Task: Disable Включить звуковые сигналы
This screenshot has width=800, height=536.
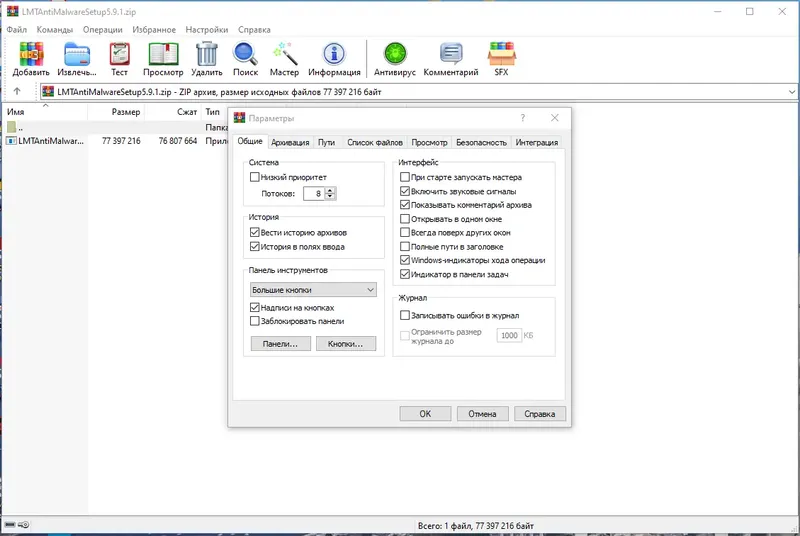Action: coord(405,191)
